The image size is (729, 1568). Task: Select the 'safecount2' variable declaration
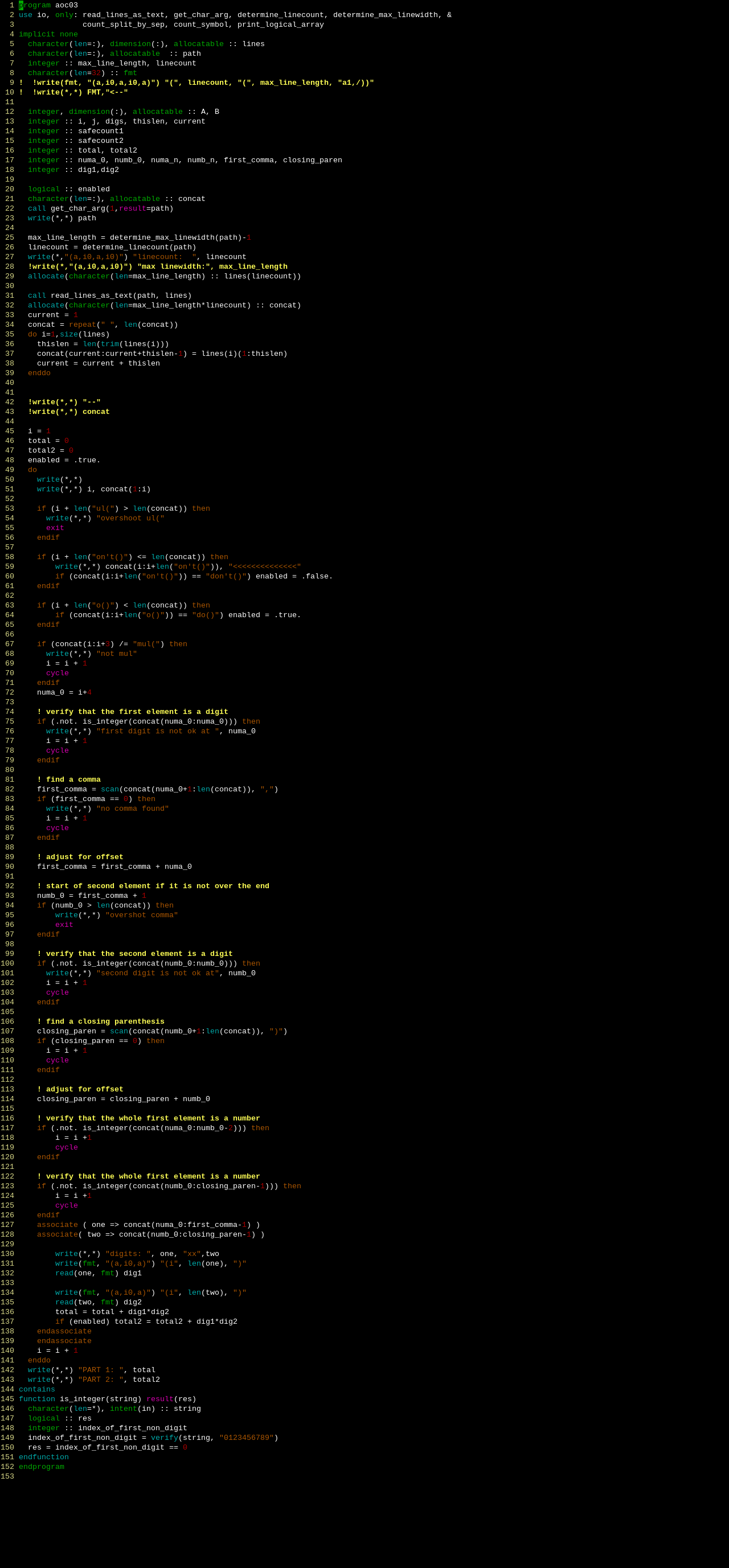[76, 141]
